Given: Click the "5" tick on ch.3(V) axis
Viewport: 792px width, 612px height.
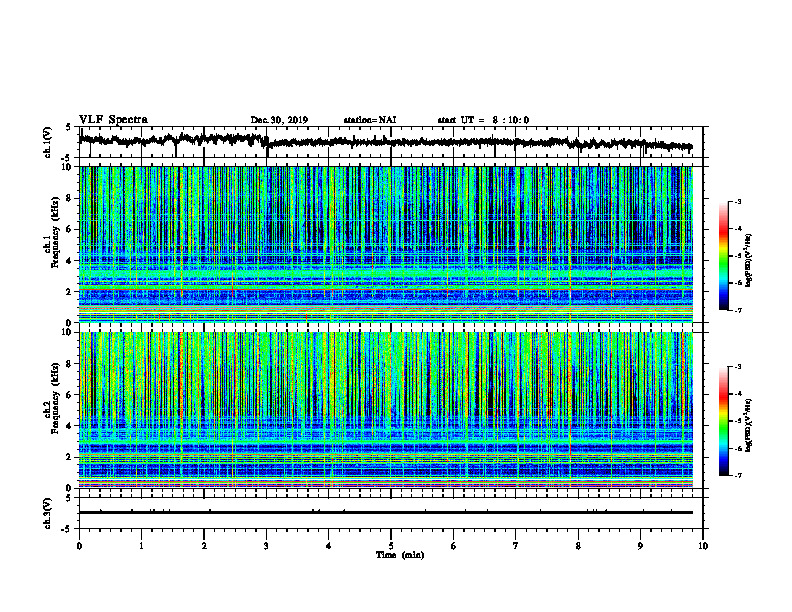Looking at the screenshot, I should [x=69, y=499].
